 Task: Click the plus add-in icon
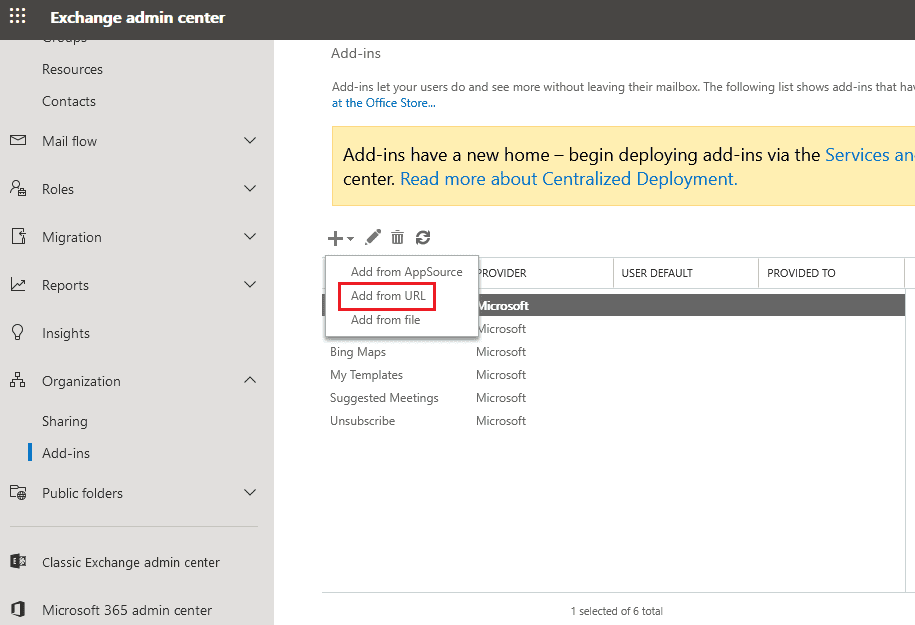(336, 238)
